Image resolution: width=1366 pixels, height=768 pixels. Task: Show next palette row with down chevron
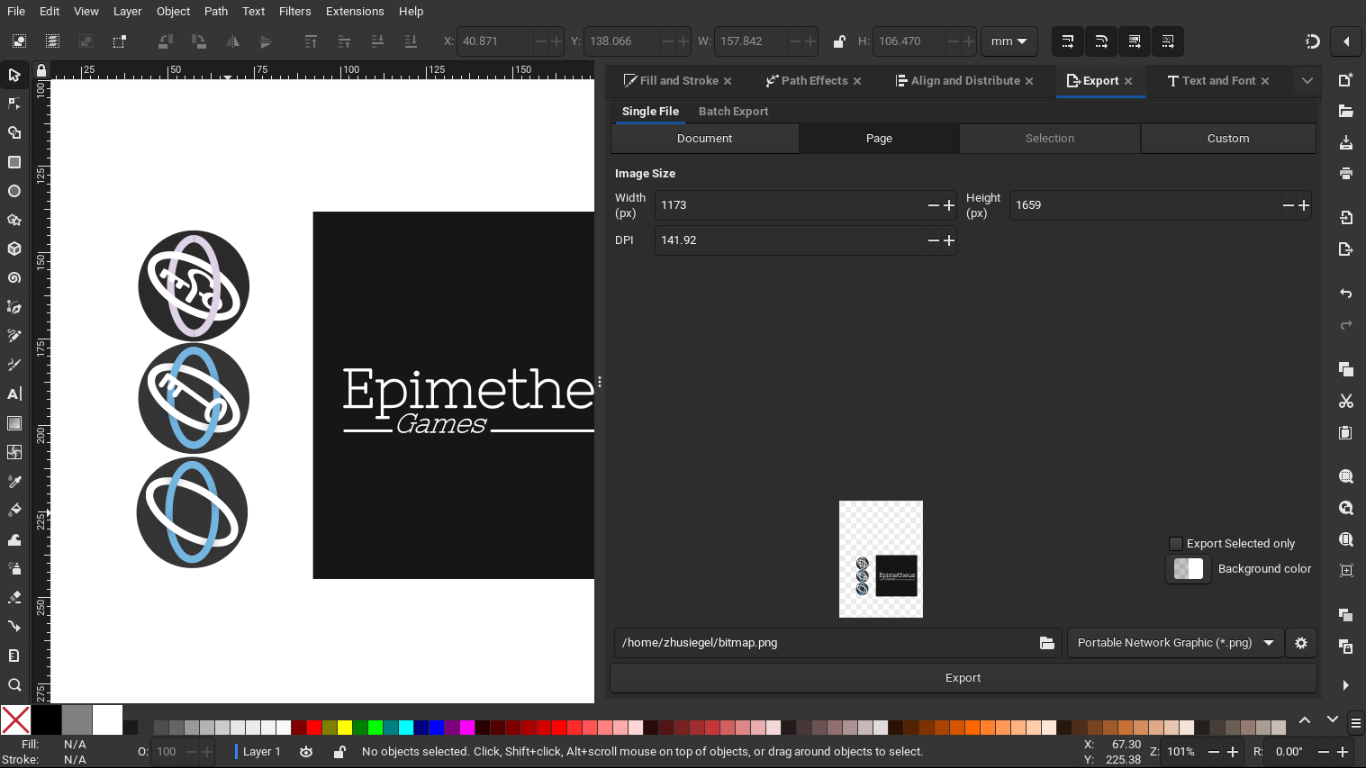point(1332,720)
